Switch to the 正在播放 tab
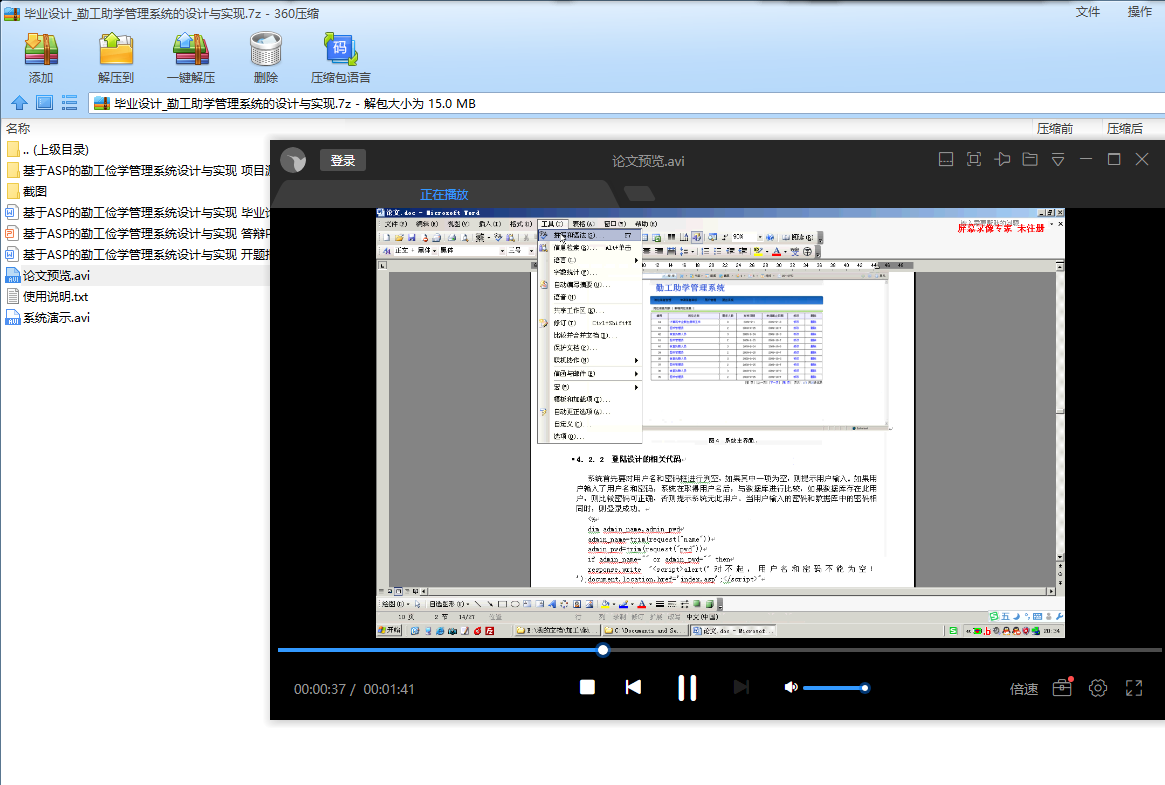1165x785 pixels. point(444,195)
